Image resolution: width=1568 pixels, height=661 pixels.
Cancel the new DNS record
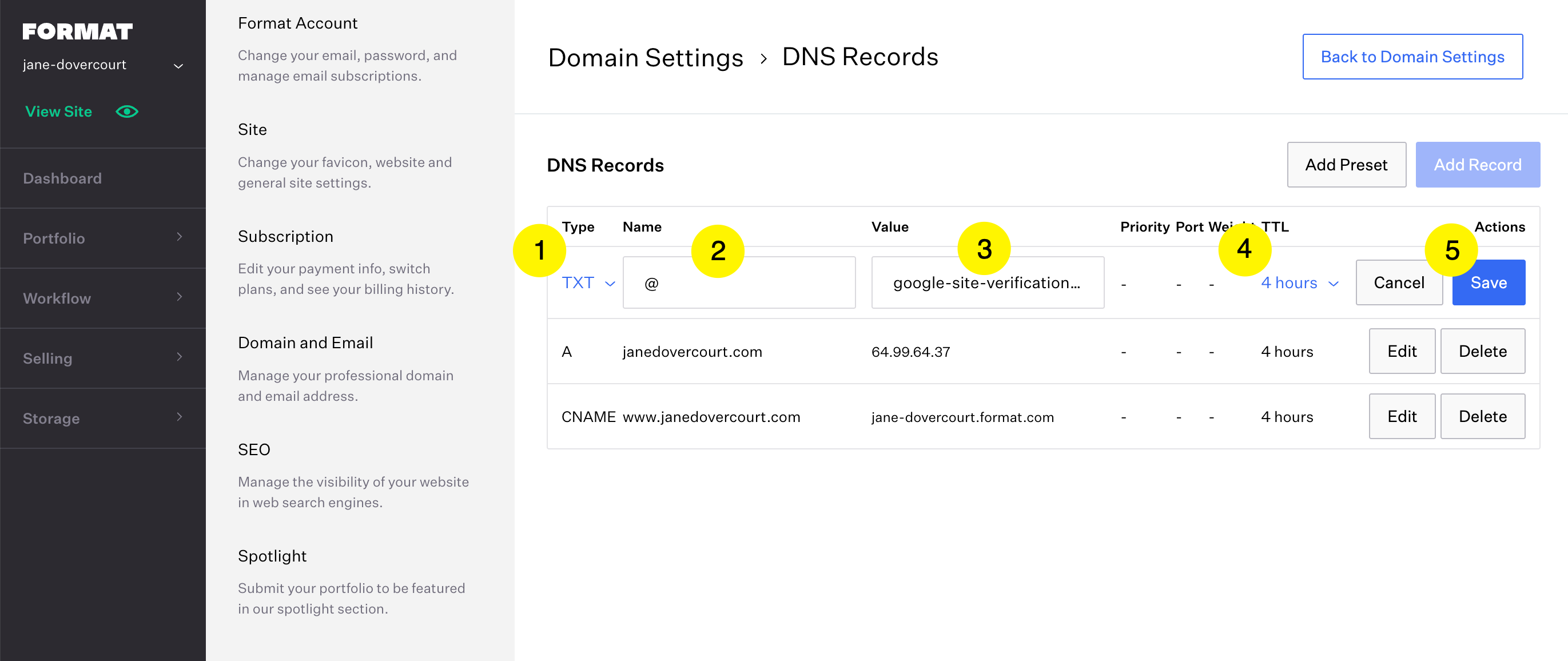[x=1398, y=283]
